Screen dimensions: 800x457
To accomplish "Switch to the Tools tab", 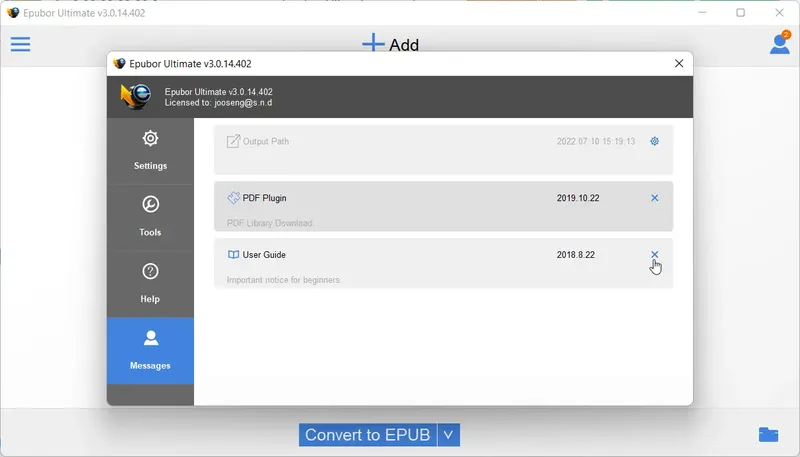I will (x=151, y=217).
